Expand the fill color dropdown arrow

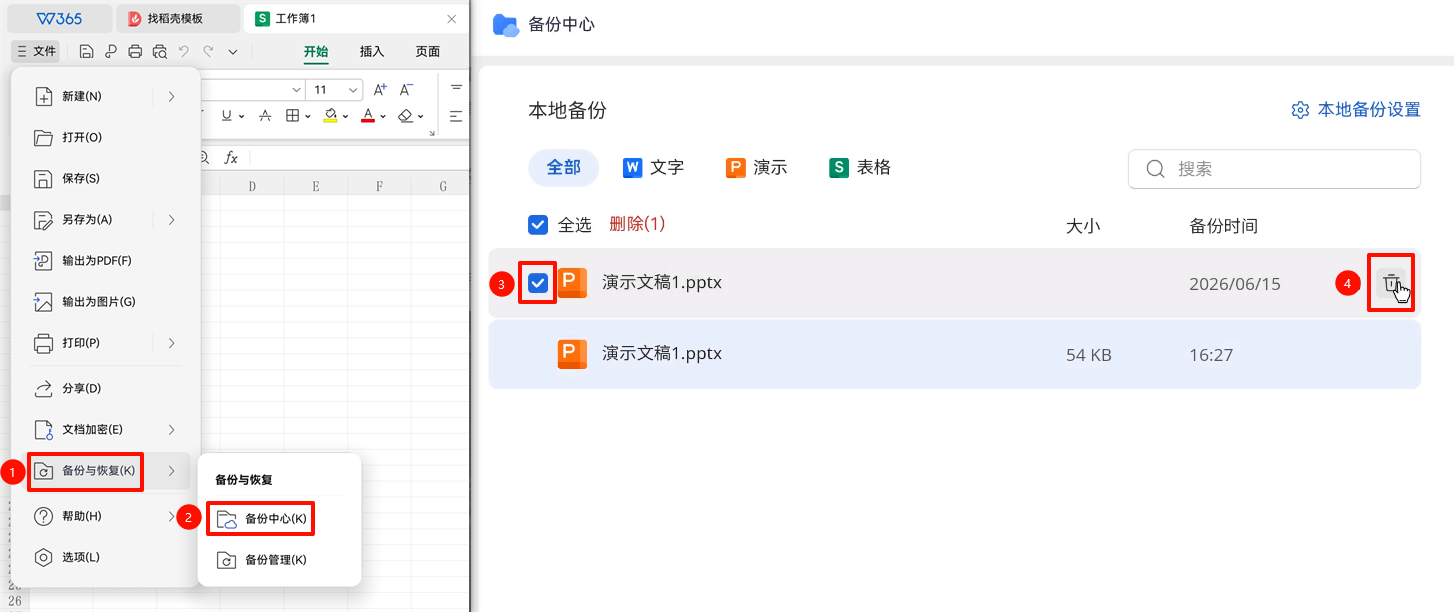(345, 117)
